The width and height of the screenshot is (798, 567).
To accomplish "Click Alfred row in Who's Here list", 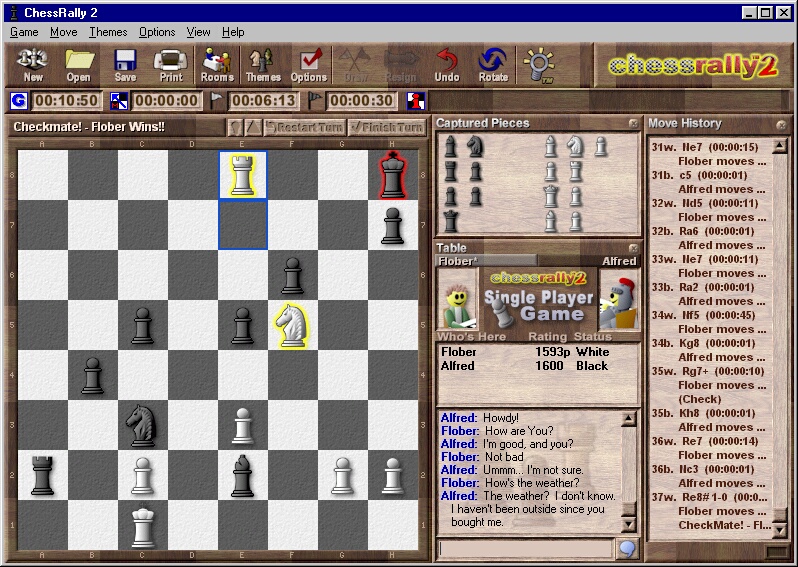I will 537,365.
